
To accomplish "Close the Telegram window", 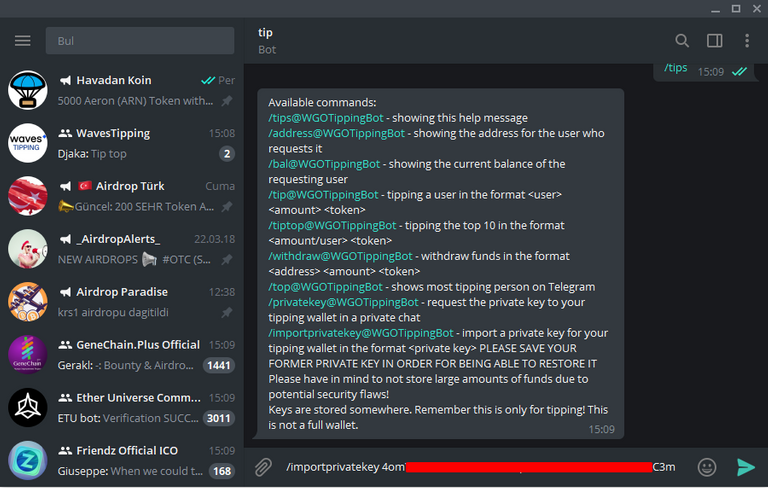I will 757,9.
